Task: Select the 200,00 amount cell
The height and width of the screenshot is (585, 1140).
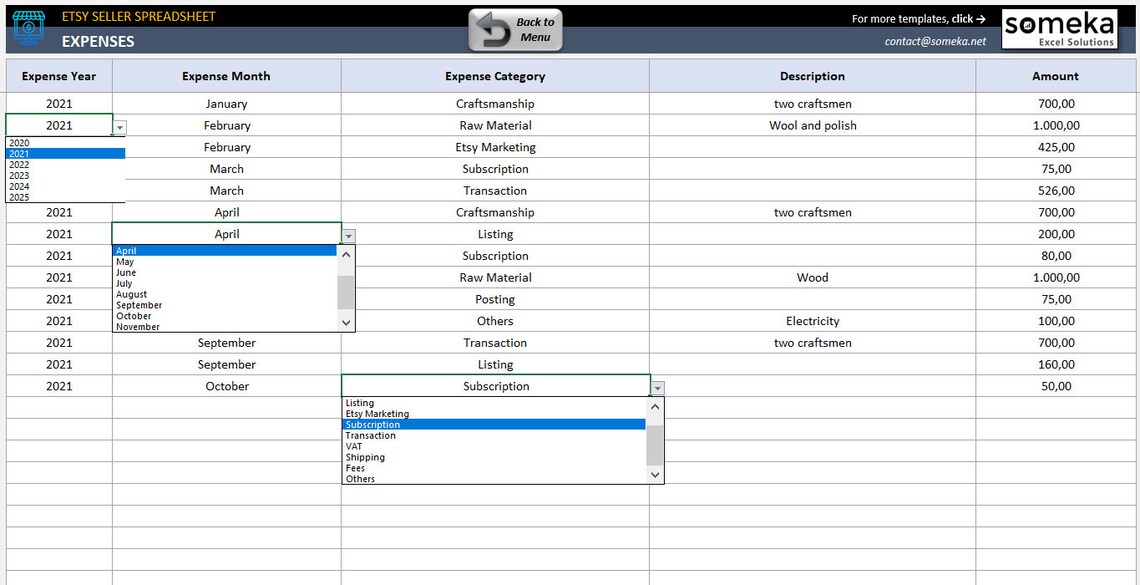Action: [1055, 233]
